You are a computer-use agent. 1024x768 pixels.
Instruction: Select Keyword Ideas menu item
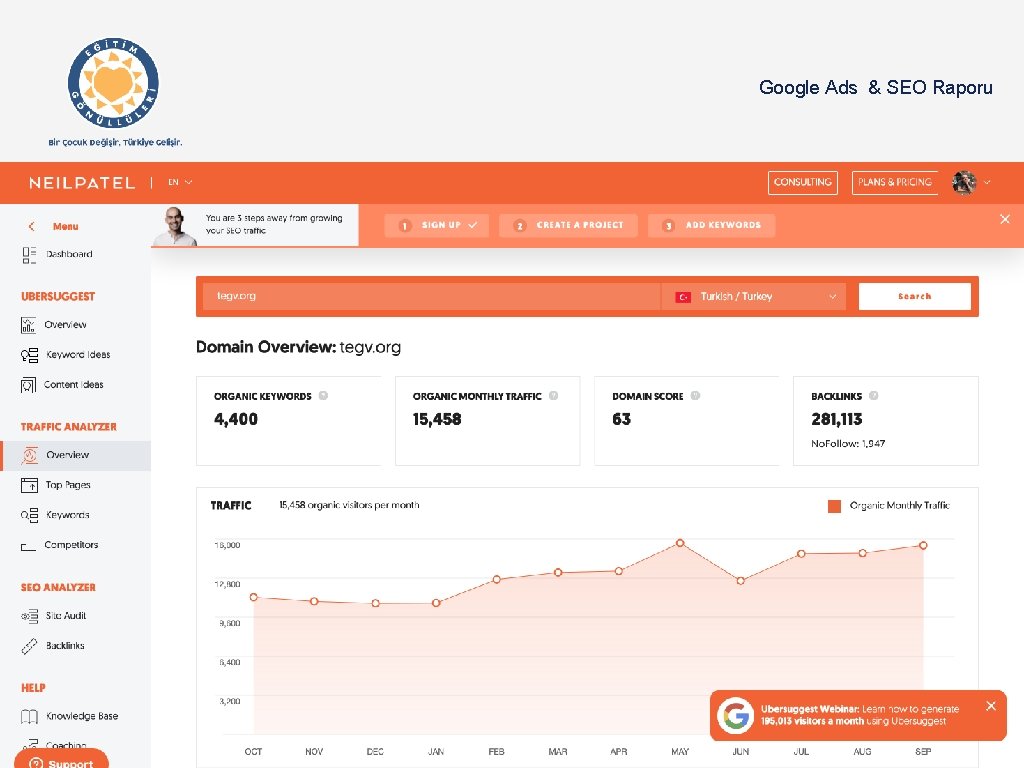pos(78,355)
